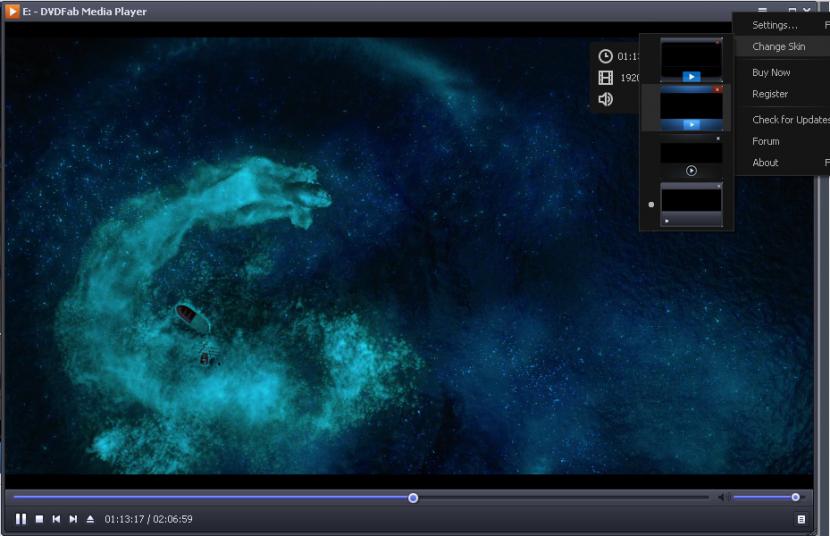
Task: Mute audio using speaker icon by volume slider
Action: tap(723, 497)
